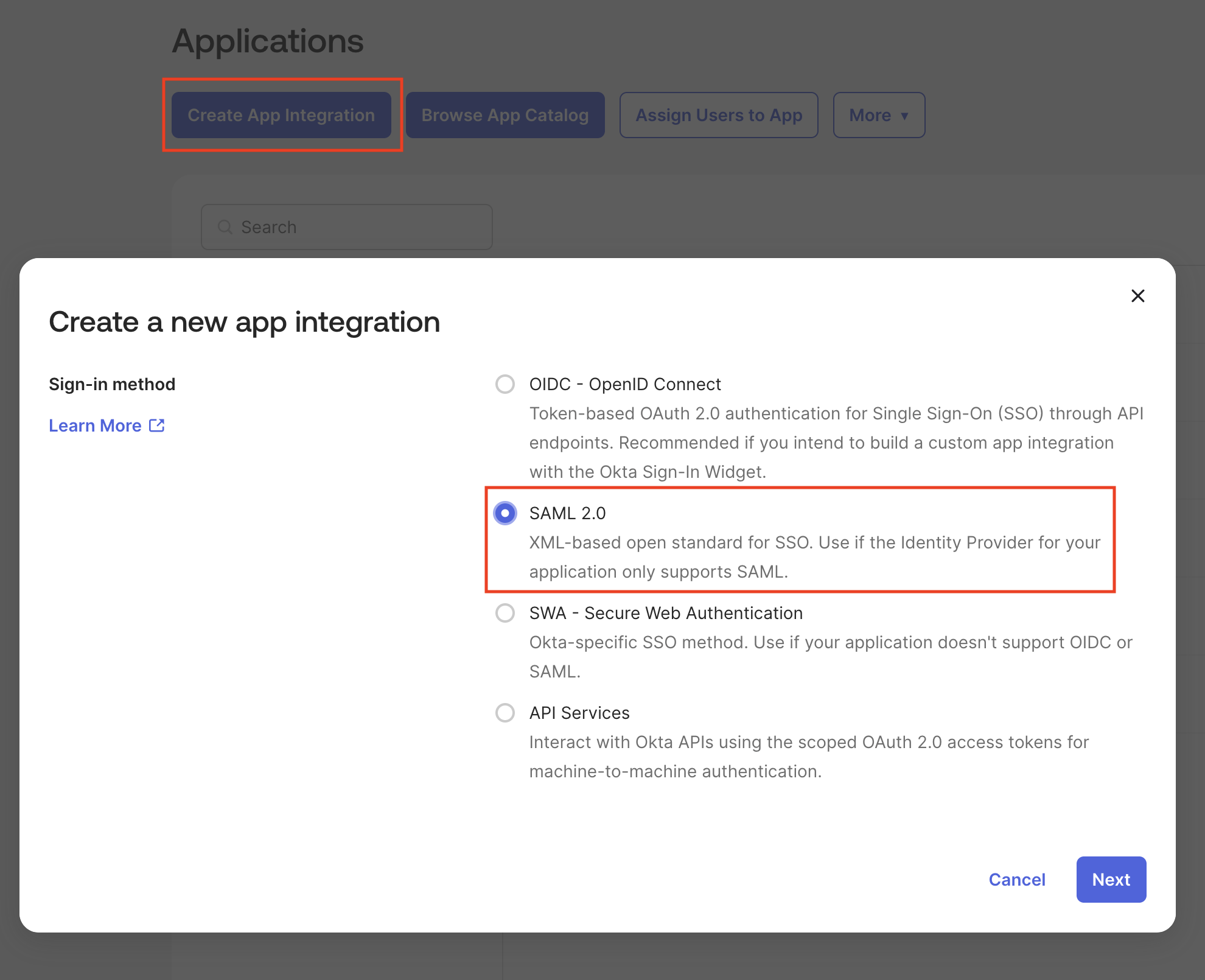Click the API Services label text
Image resolution: width=1205 pixels, height=980 pixels.
(579, 713)
